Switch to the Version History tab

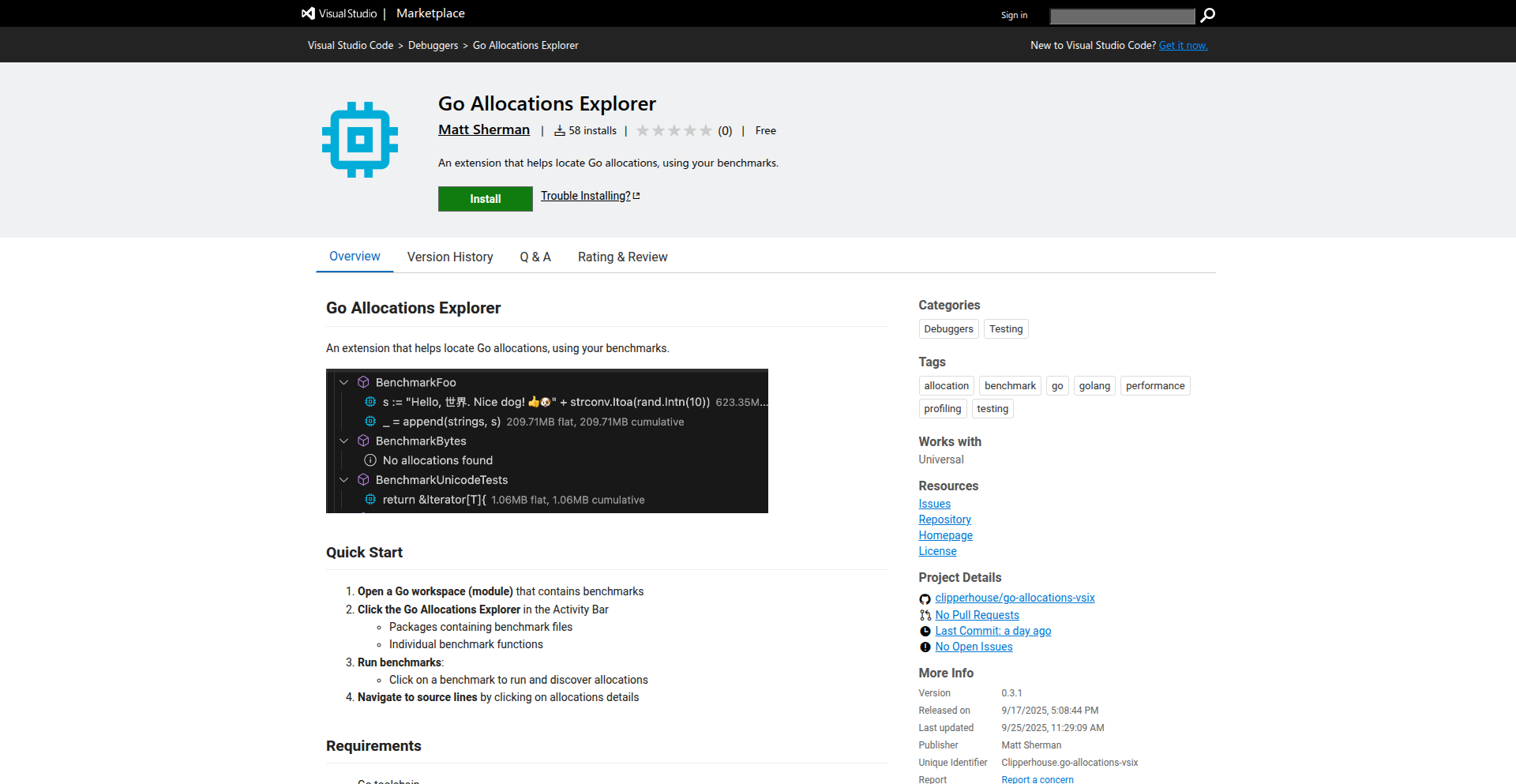click(450, 257)
